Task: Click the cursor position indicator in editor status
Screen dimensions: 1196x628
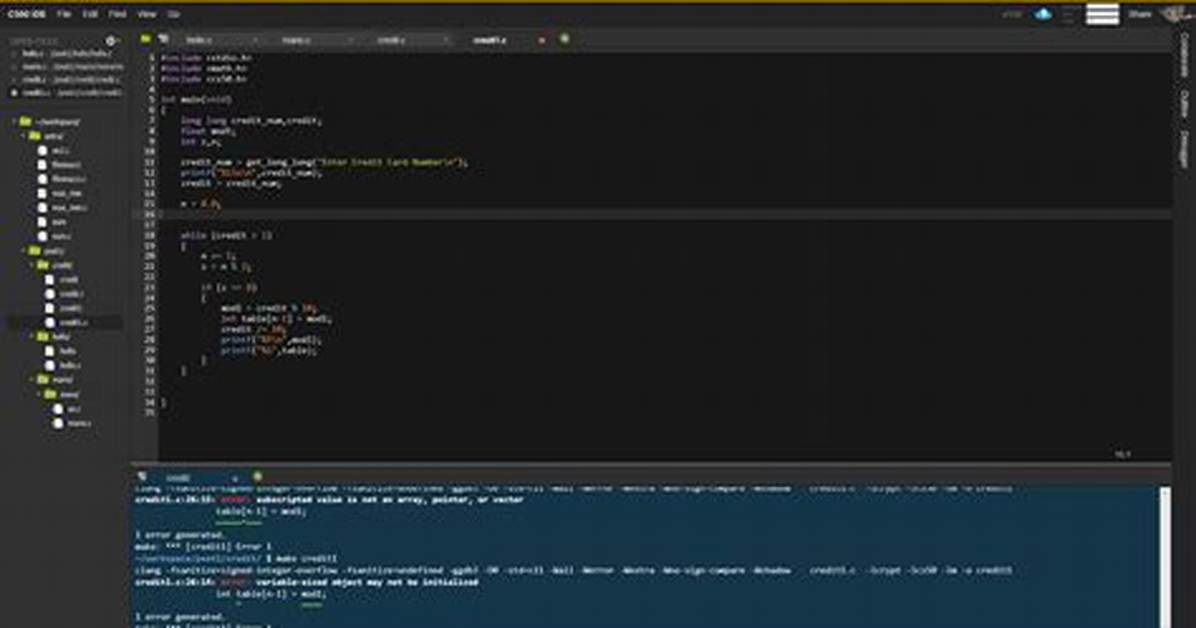Action: (1124, 454)
